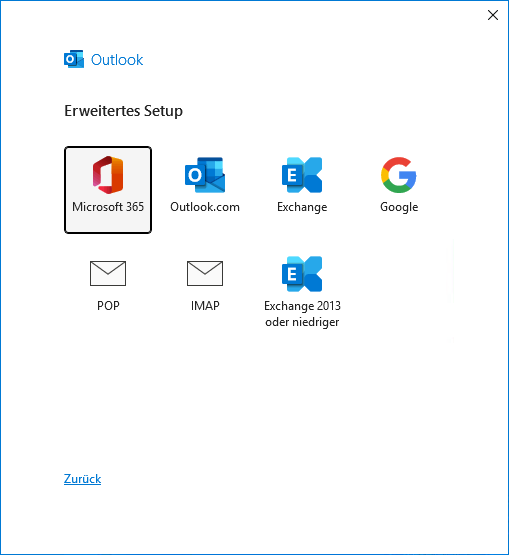Click the top-row "Exchange" label text
509x555 pixels.
[x=302, y=207]
